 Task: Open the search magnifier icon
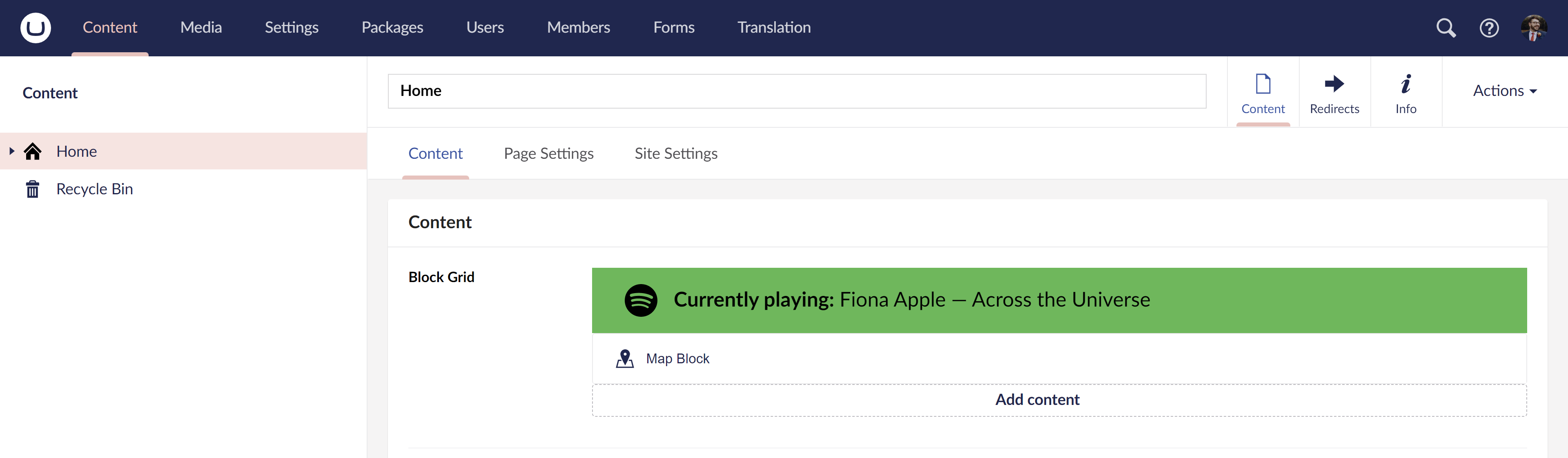pyautogui.click(x=1445, y=28)
